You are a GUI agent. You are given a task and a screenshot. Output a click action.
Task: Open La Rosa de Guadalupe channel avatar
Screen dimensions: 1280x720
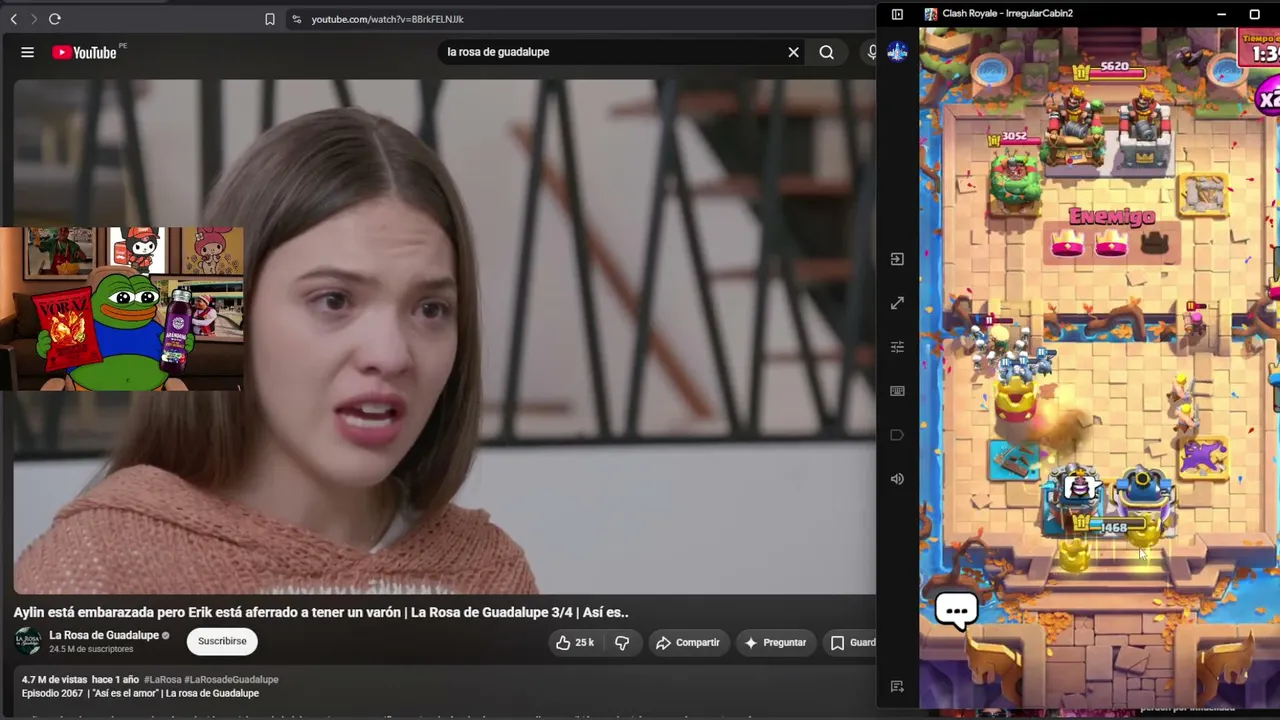28,641
